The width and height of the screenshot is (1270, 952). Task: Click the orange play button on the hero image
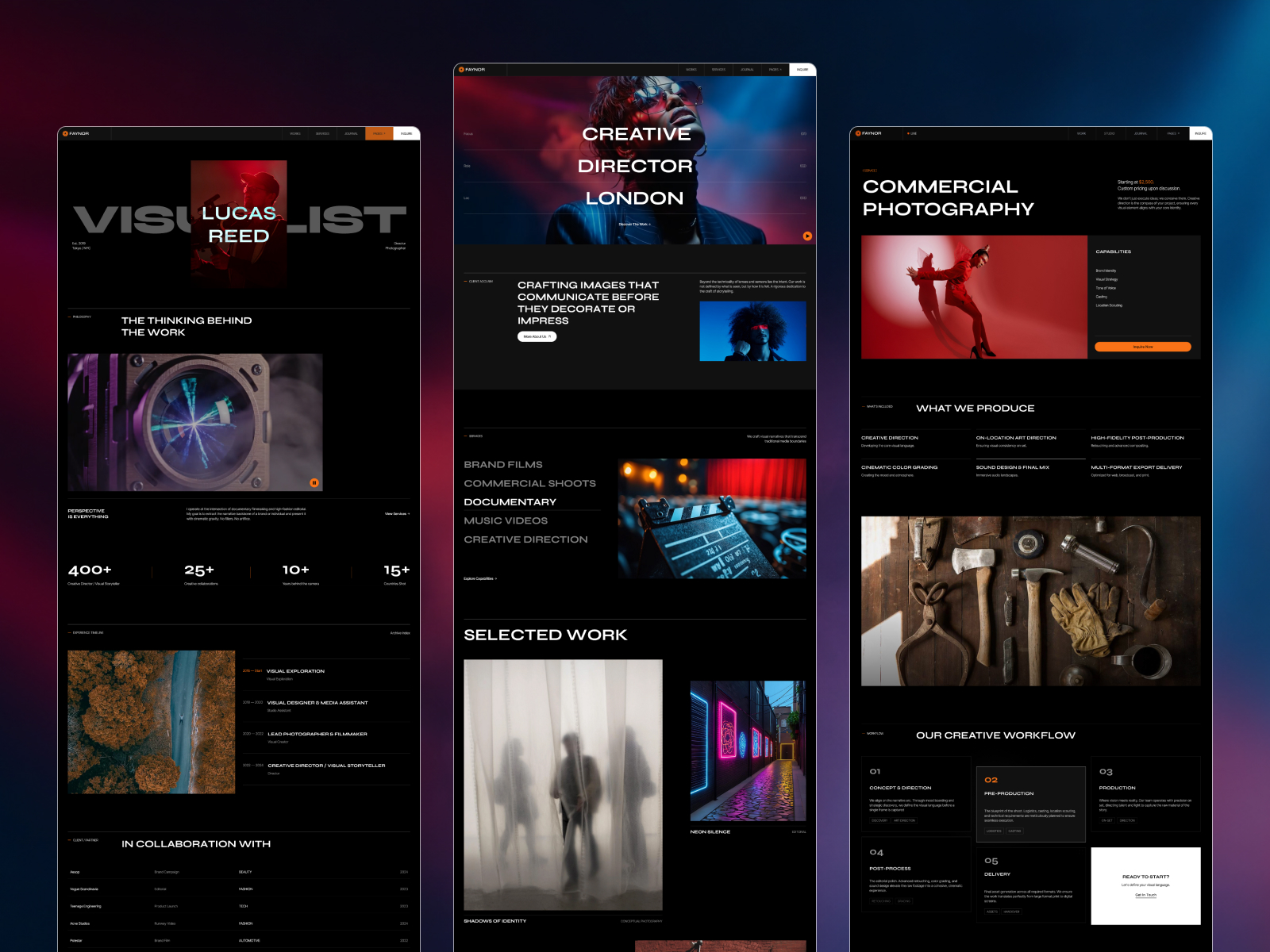pos(807,236)
